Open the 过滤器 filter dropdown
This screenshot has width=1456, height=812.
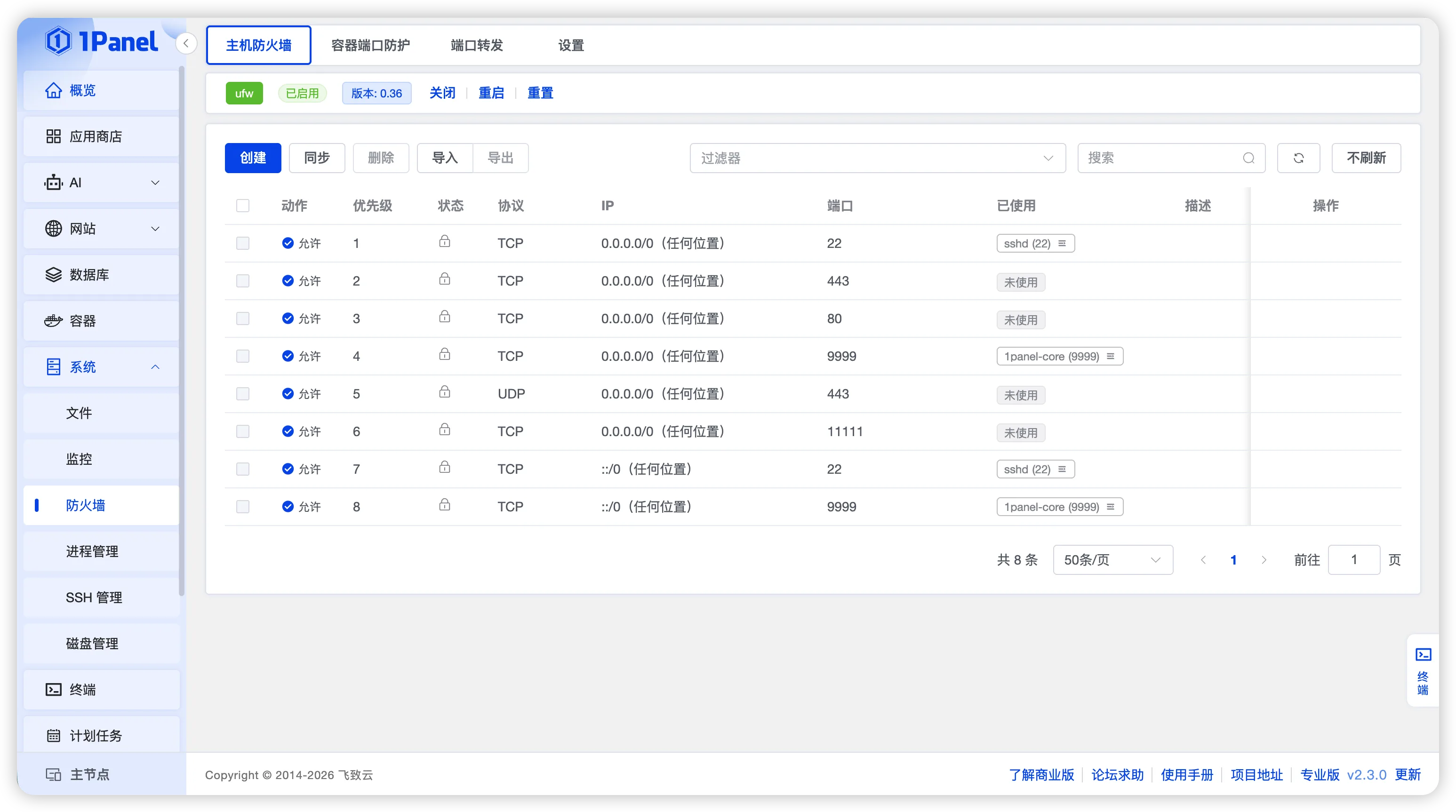click(x=877, y=158)
